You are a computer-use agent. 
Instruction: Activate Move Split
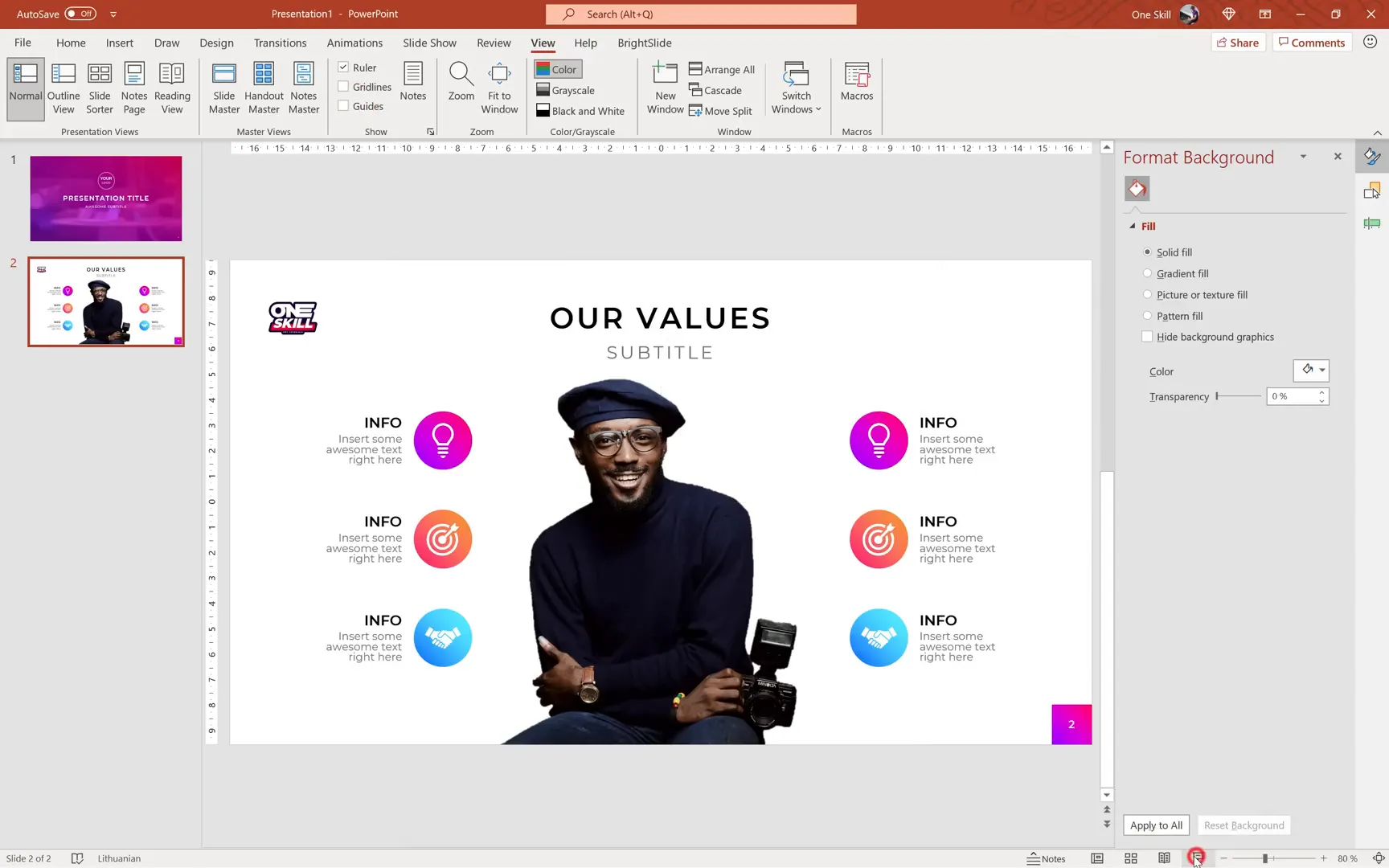720,111
